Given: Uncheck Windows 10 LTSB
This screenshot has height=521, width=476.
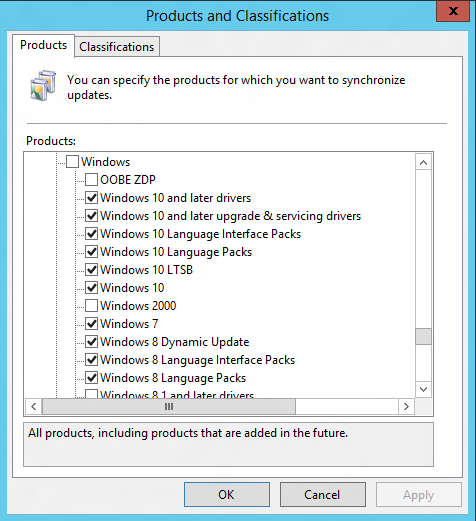Looking at the screenshot, I should click(91, 270).
